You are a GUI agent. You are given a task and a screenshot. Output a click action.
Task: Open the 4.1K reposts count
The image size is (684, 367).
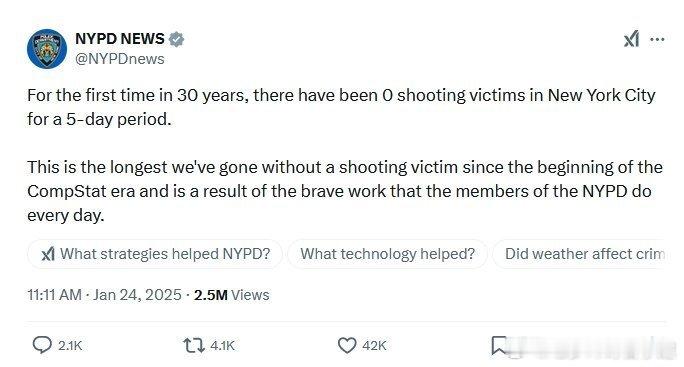pos(222,346)
